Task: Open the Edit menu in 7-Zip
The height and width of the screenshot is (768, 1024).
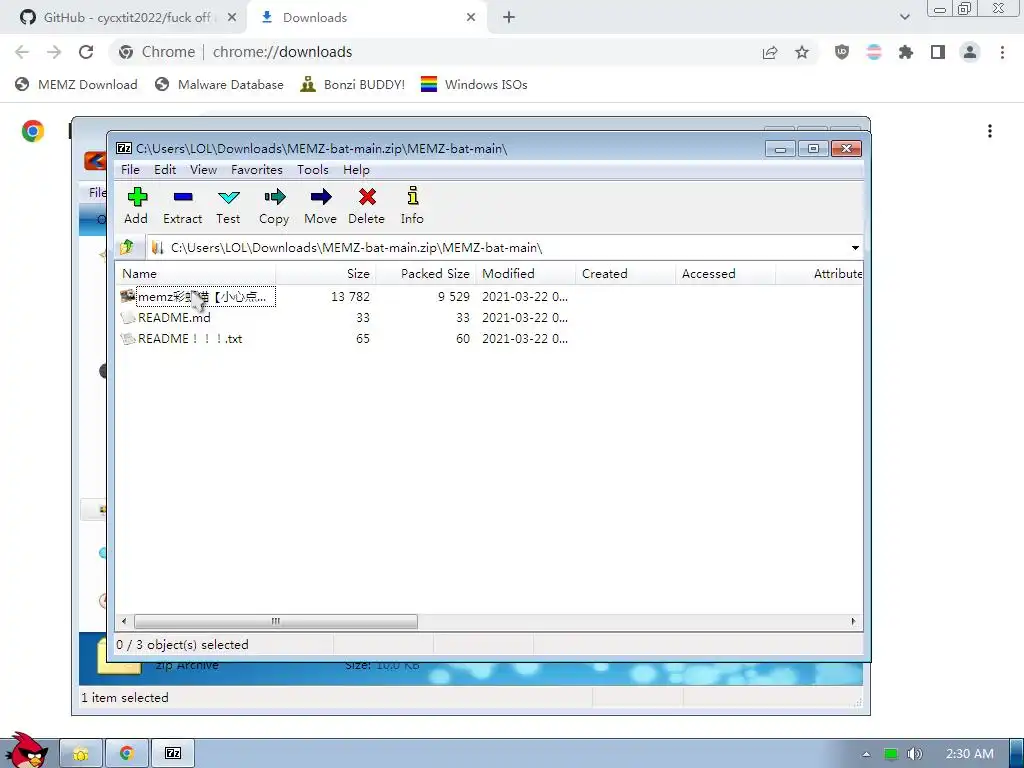Action: 165,170
